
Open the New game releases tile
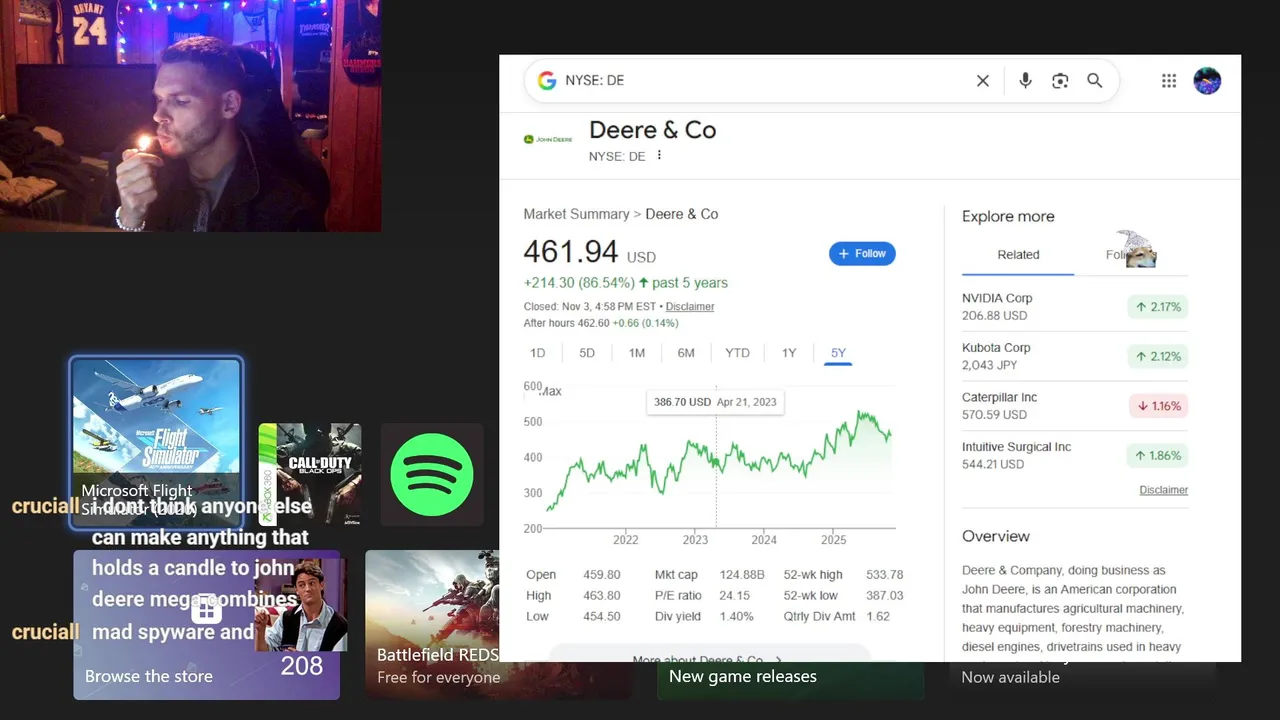(x=790, y=679)
